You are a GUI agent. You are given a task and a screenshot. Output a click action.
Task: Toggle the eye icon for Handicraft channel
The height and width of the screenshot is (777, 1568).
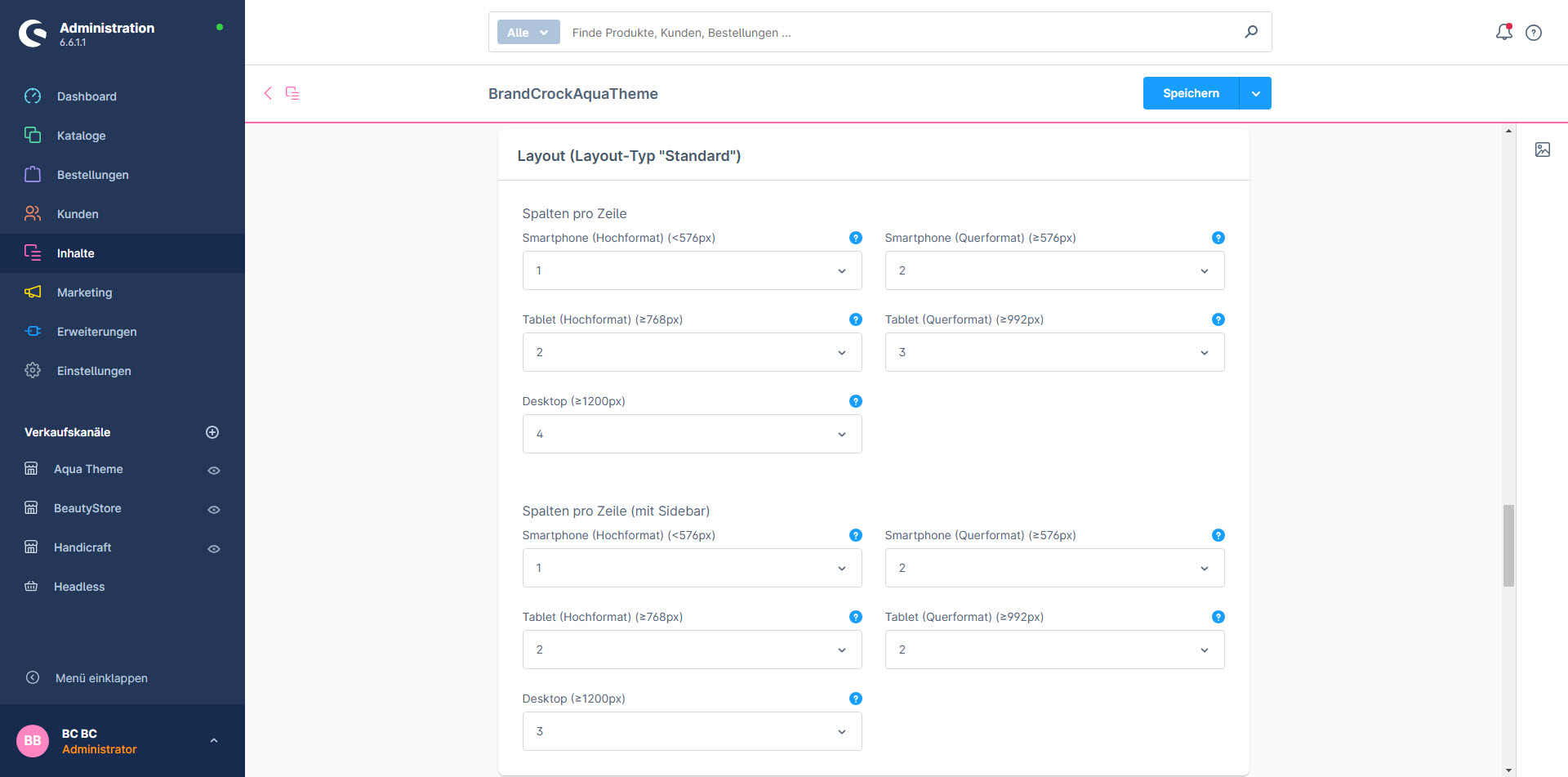pos(214,549)
